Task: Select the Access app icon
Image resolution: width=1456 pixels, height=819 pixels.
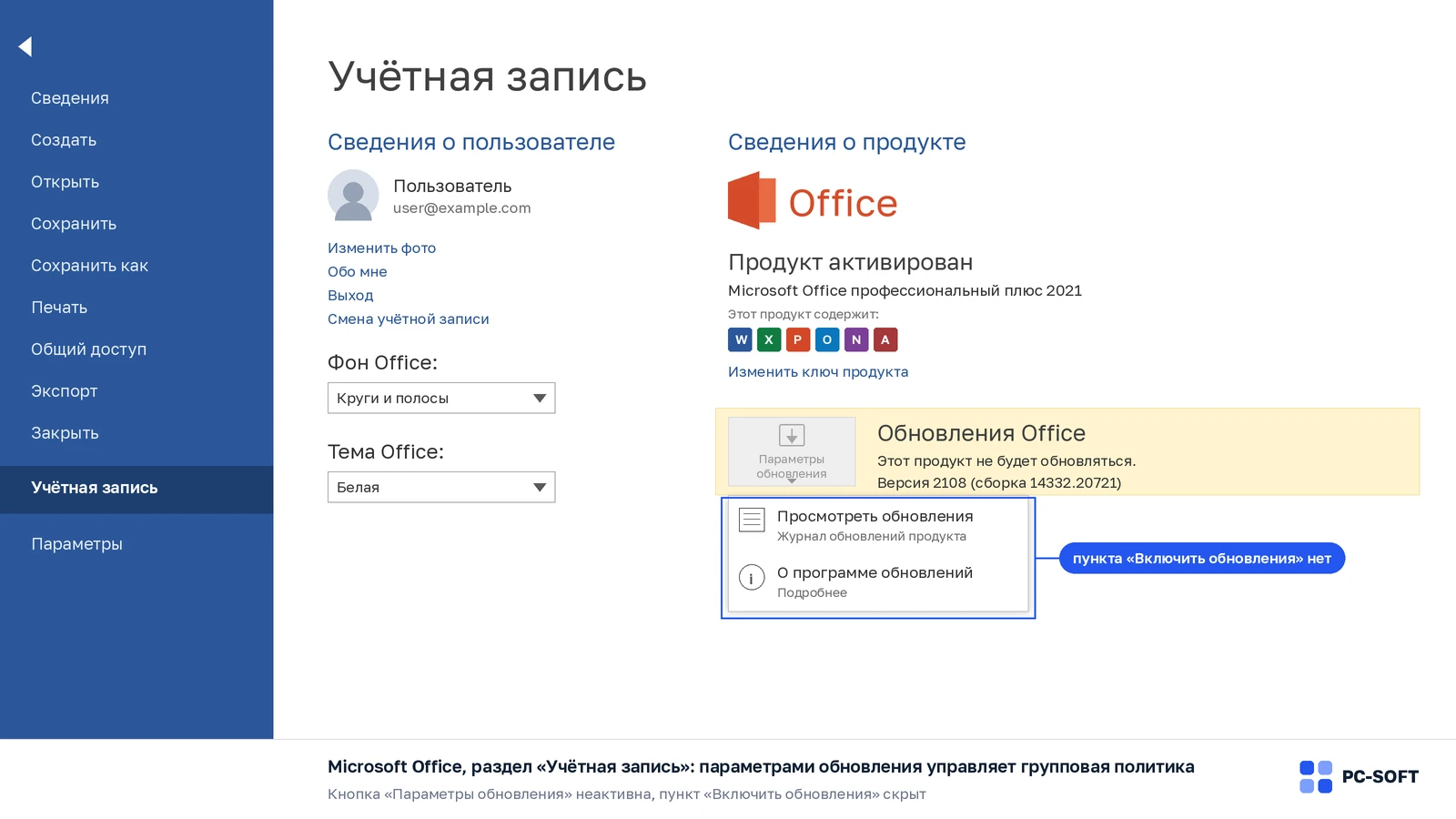Action: [x=885, y=339]
